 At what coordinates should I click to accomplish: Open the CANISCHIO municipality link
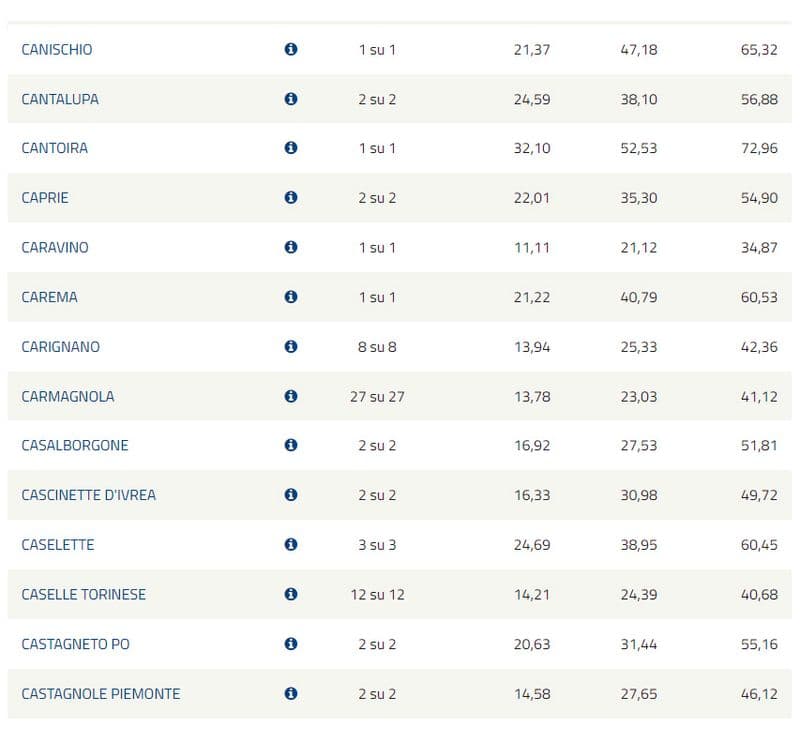[57, 49]
